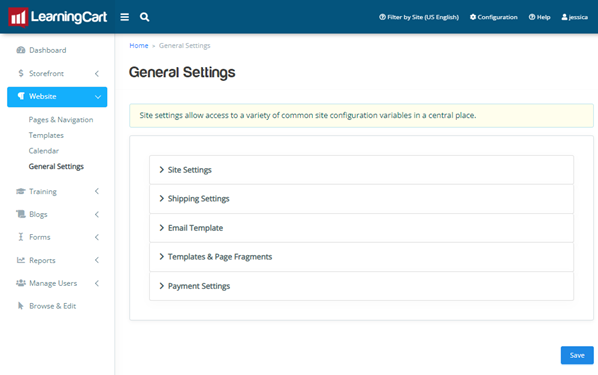
Task: Expand the Shipping Settings section
Action: pyautogui.click(x=361, y=199)
